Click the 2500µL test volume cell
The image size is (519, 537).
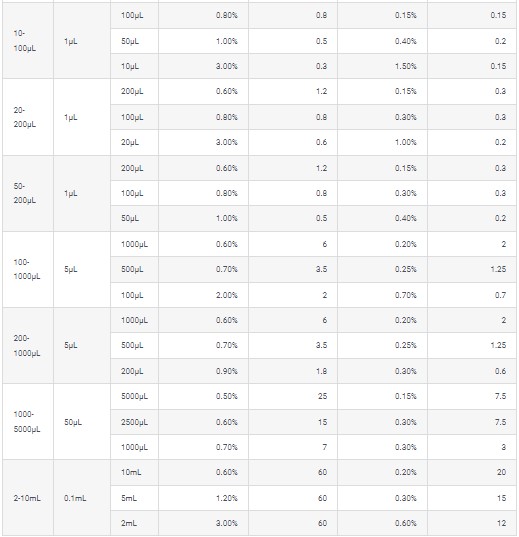[x=134, y=422]
